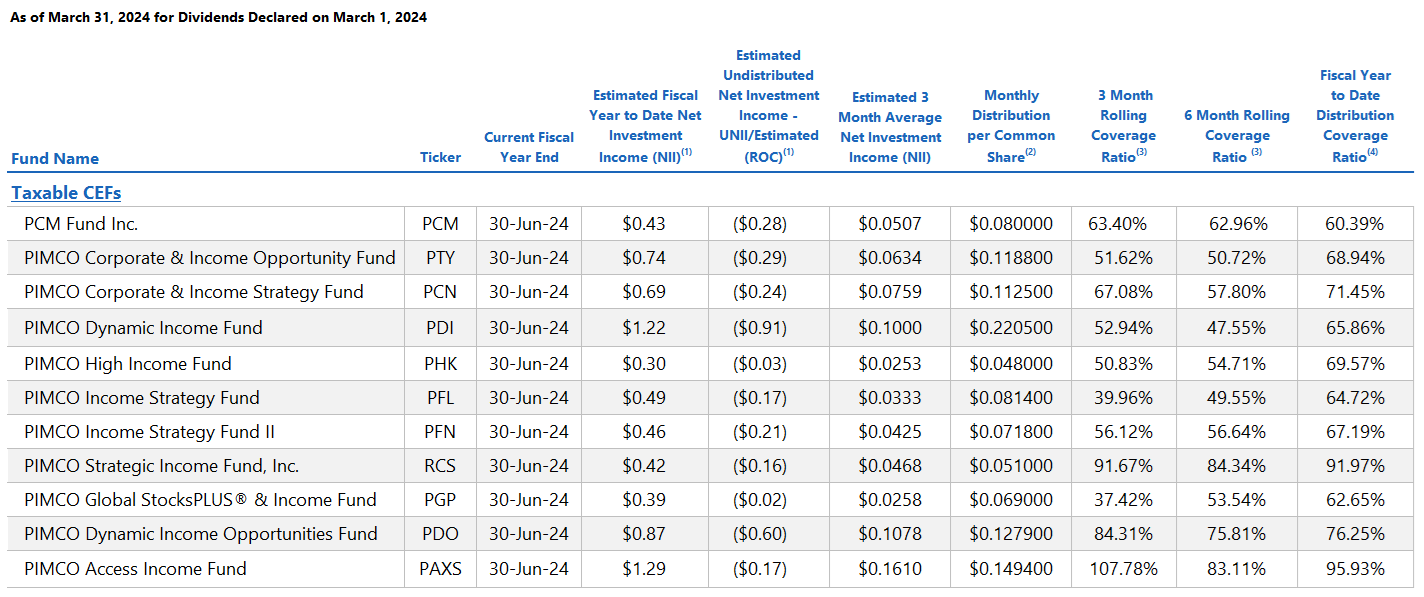Select the ($0.91) undistributed income cell
The image size is (1424, 597).
tap(760, 328)
